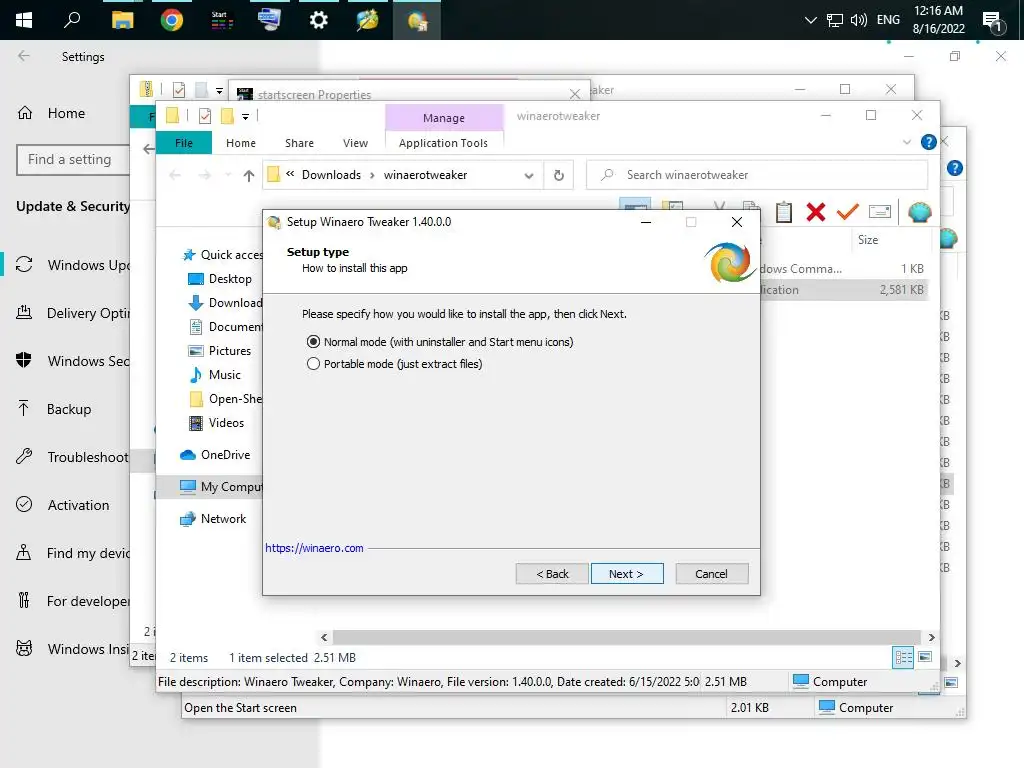This screenshot has height=768, width=1024.
Task: Expand address bar history dropdown
Action: point(529,175)
